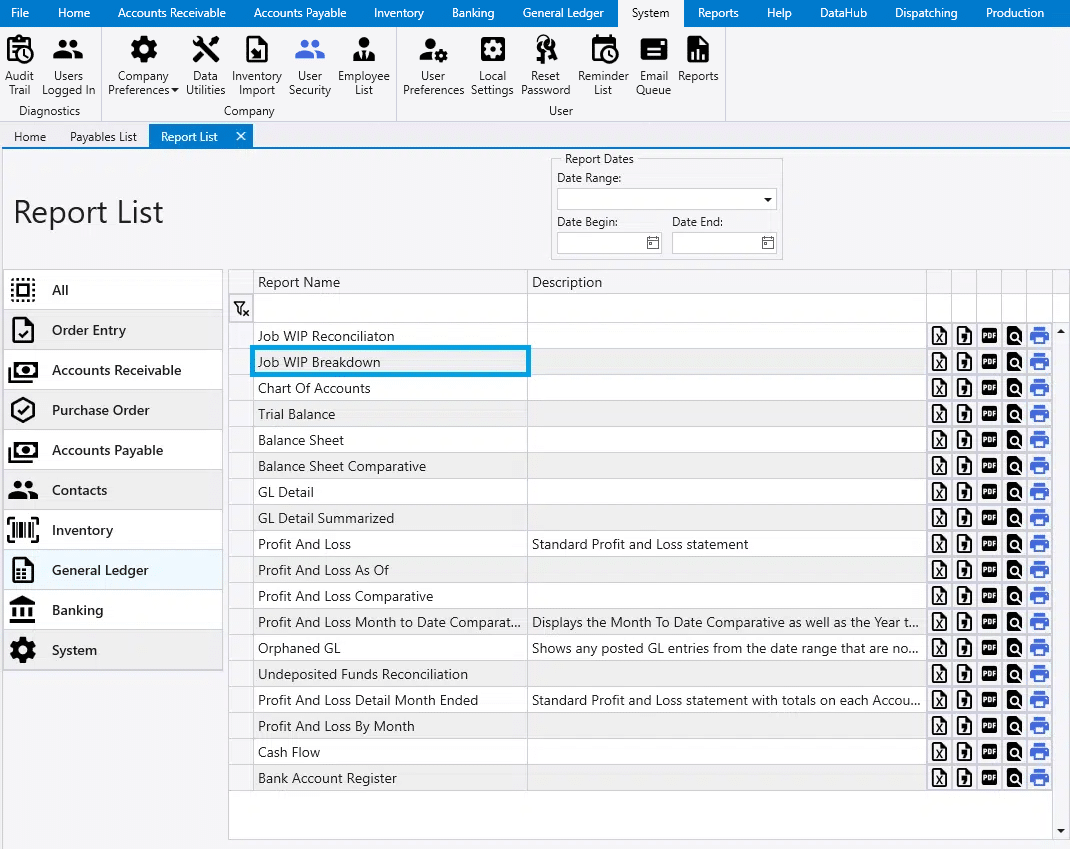Open the User Security settings
1070x849 pixels.
(x=310, y=66)
